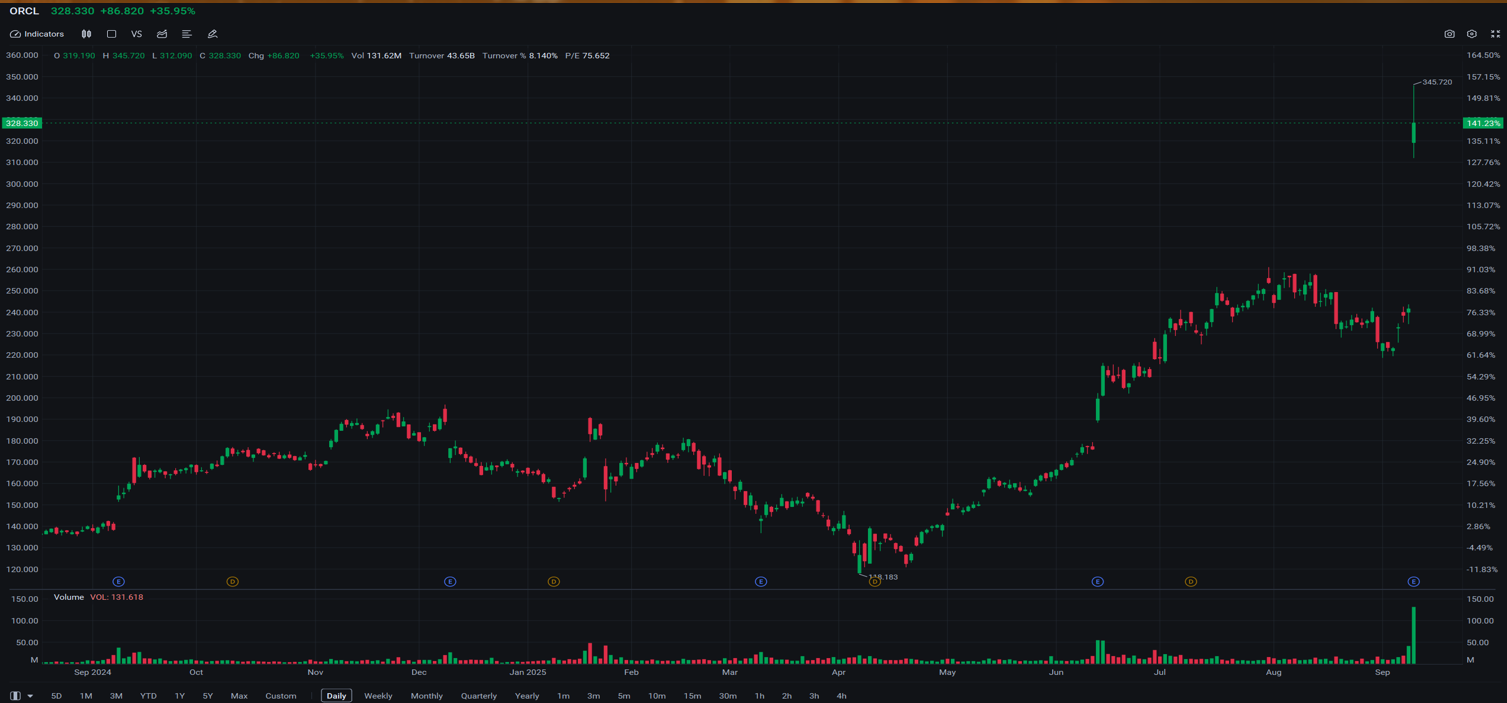The image size is (1507, 703).
Task: Select the 1Y time range
Action: (180, 696)
